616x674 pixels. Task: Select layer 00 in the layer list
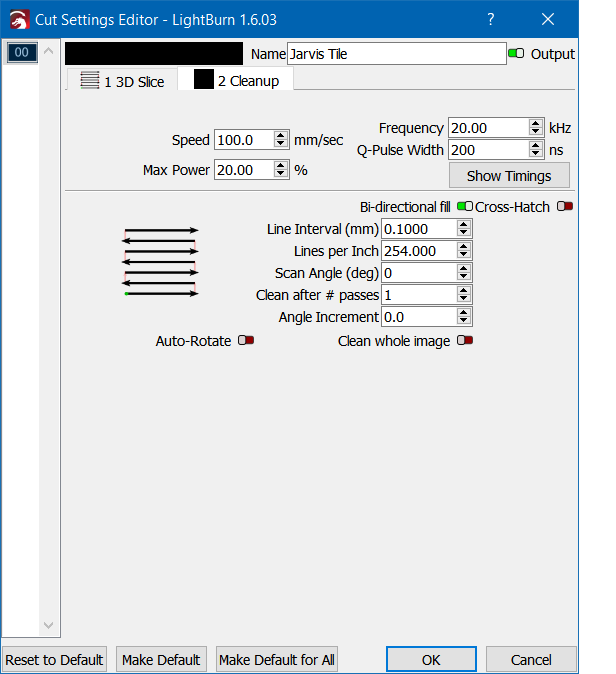pyautogui.click(x=22, y=52)
